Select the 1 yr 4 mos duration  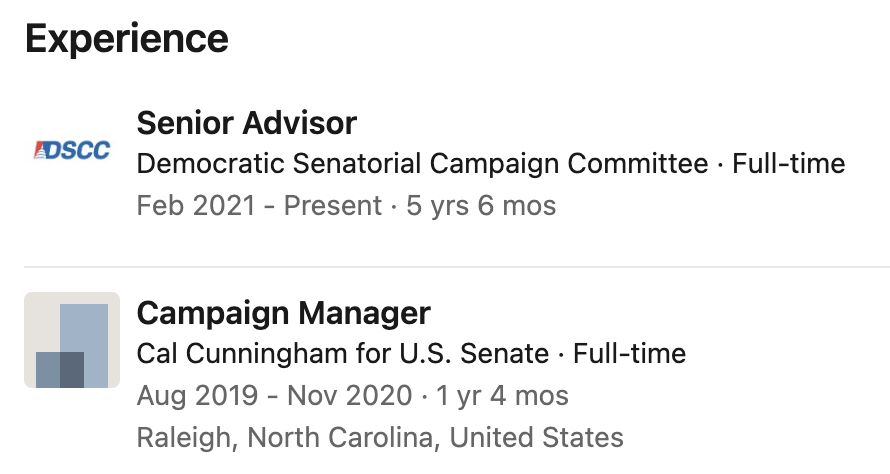coord(502,396)
